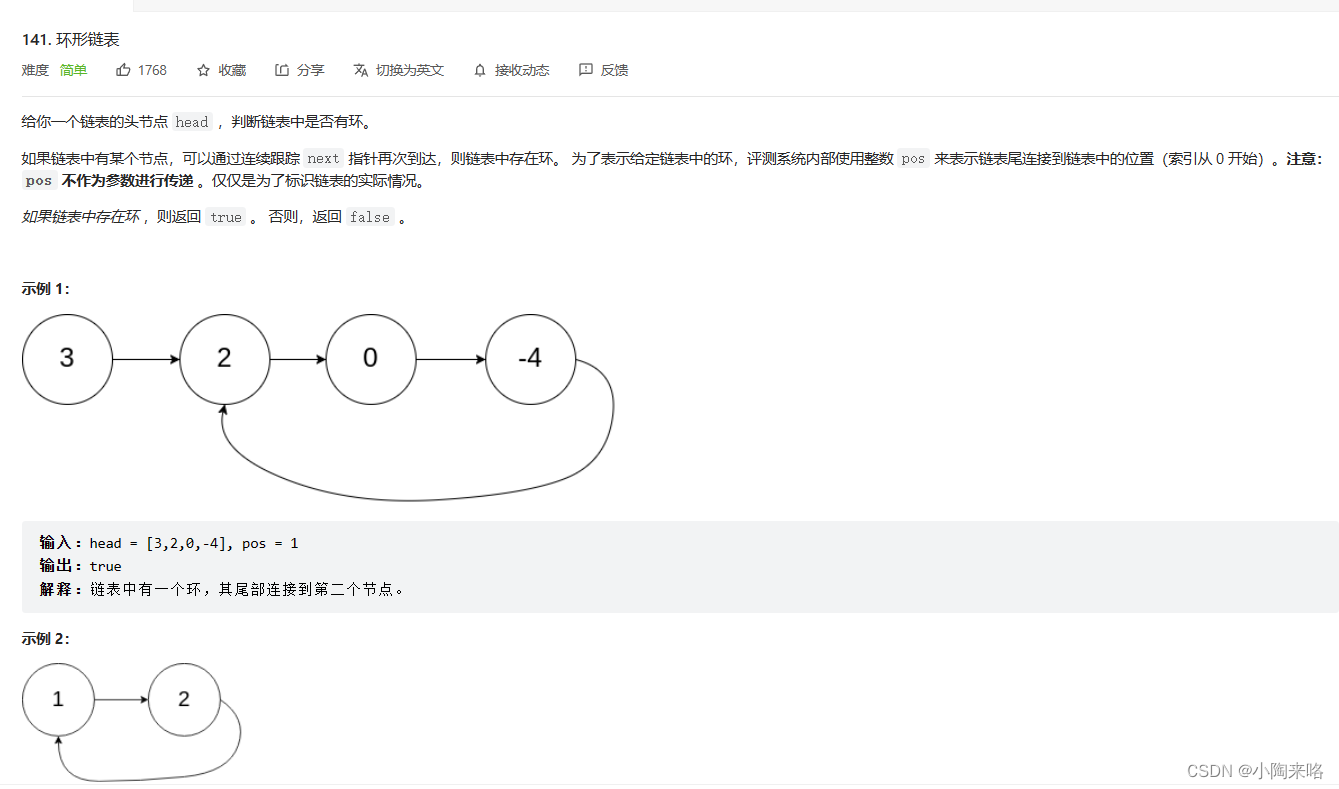Click the bell notification icon

[x=480, y=70]
